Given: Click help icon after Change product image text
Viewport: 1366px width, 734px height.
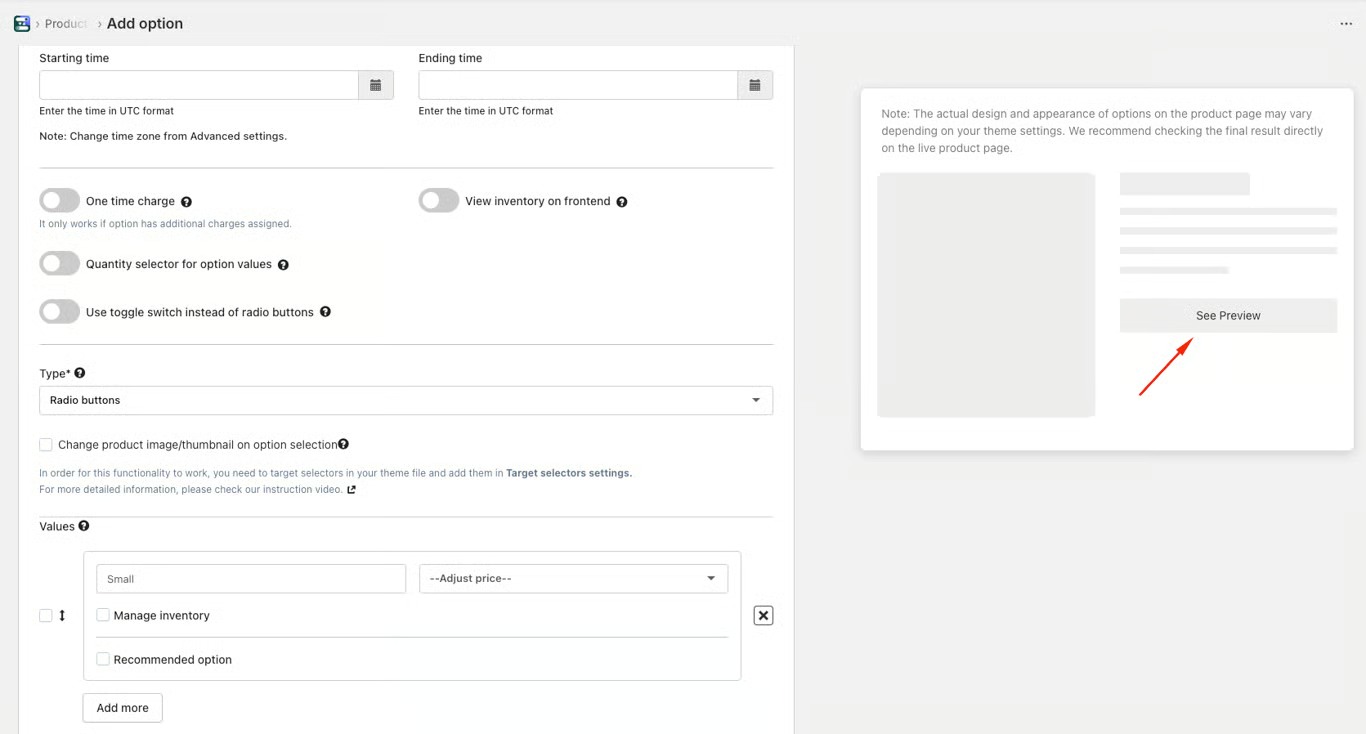Looking at the screenshot, I should [x=343, y=444].
